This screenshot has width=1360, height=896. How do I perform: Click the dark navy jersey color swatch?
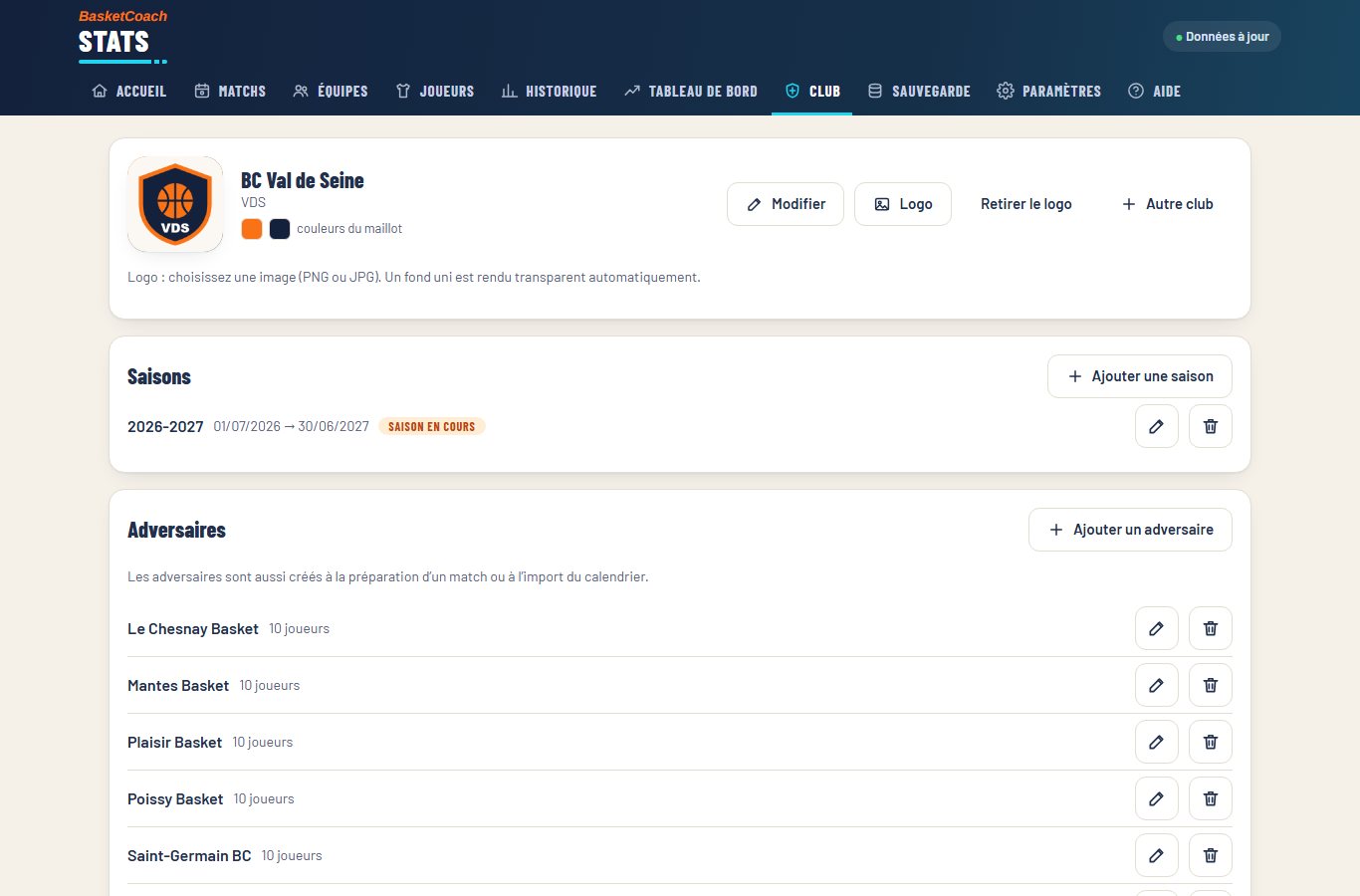click(280, 229)
